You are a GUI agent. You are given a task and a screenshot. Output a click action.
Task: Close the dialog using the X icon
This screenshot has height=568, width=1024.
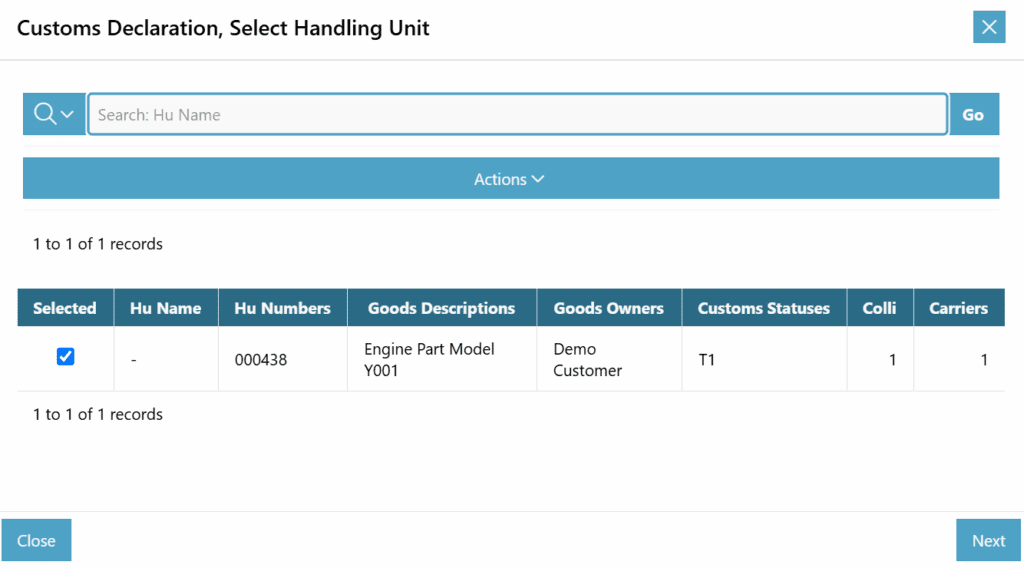988,27
